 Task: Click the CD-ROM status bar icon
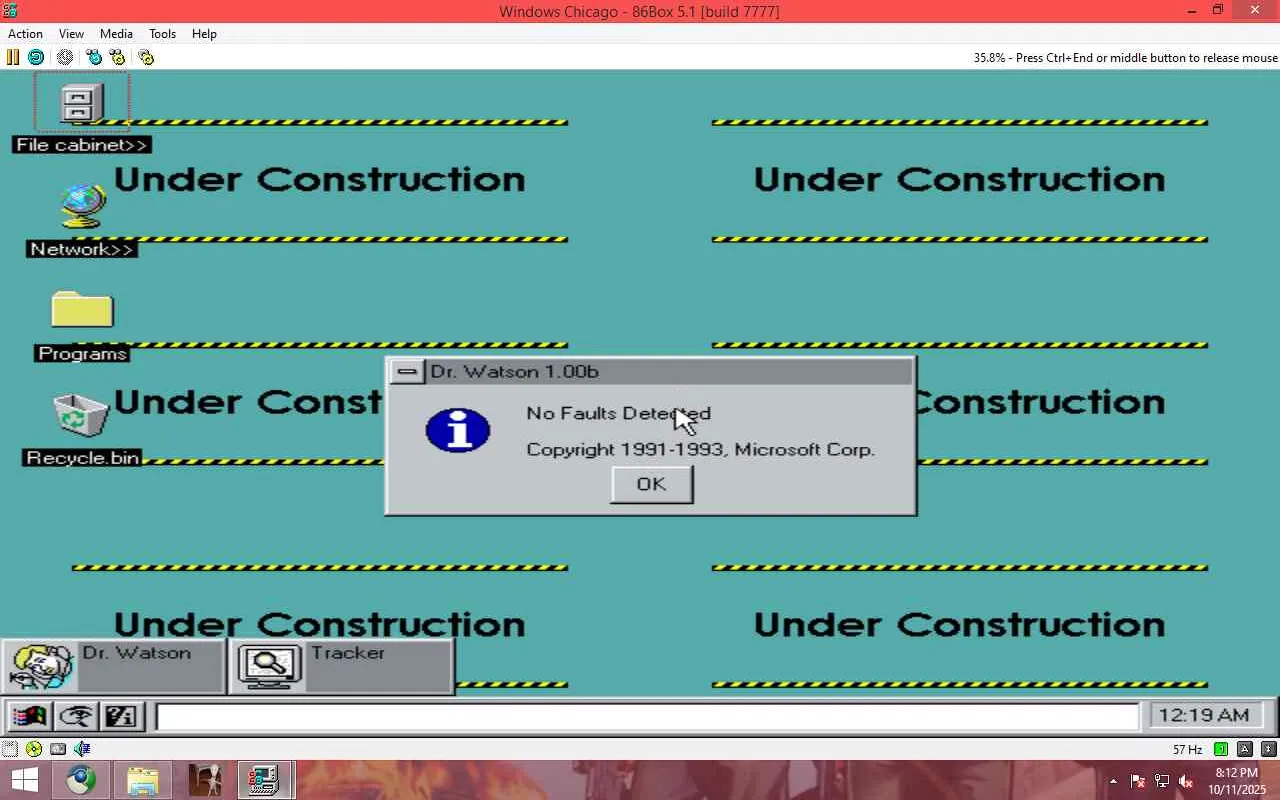[x=34, y=749]
